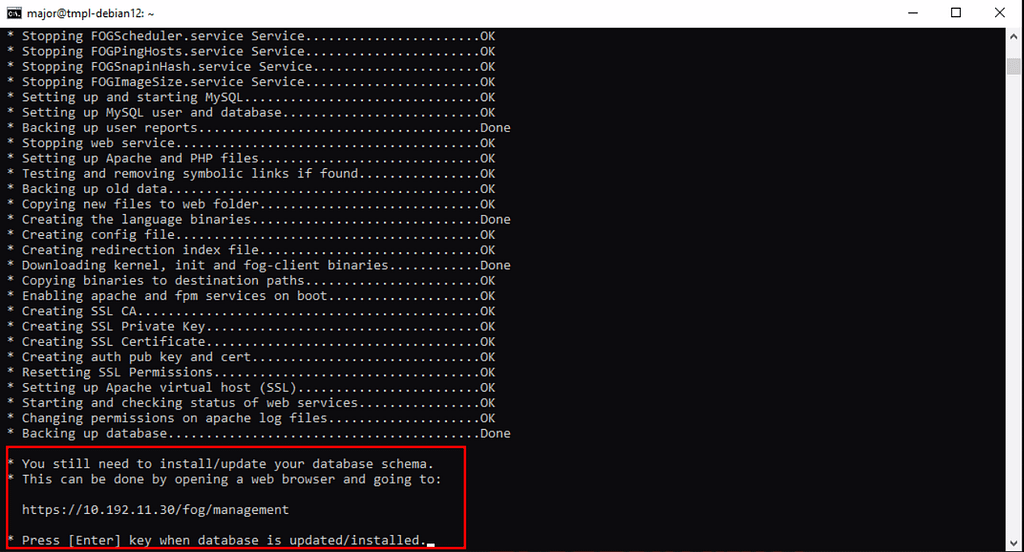
Task: Click the scrollbar up arrow
Action: click(x=1014, y=35)
